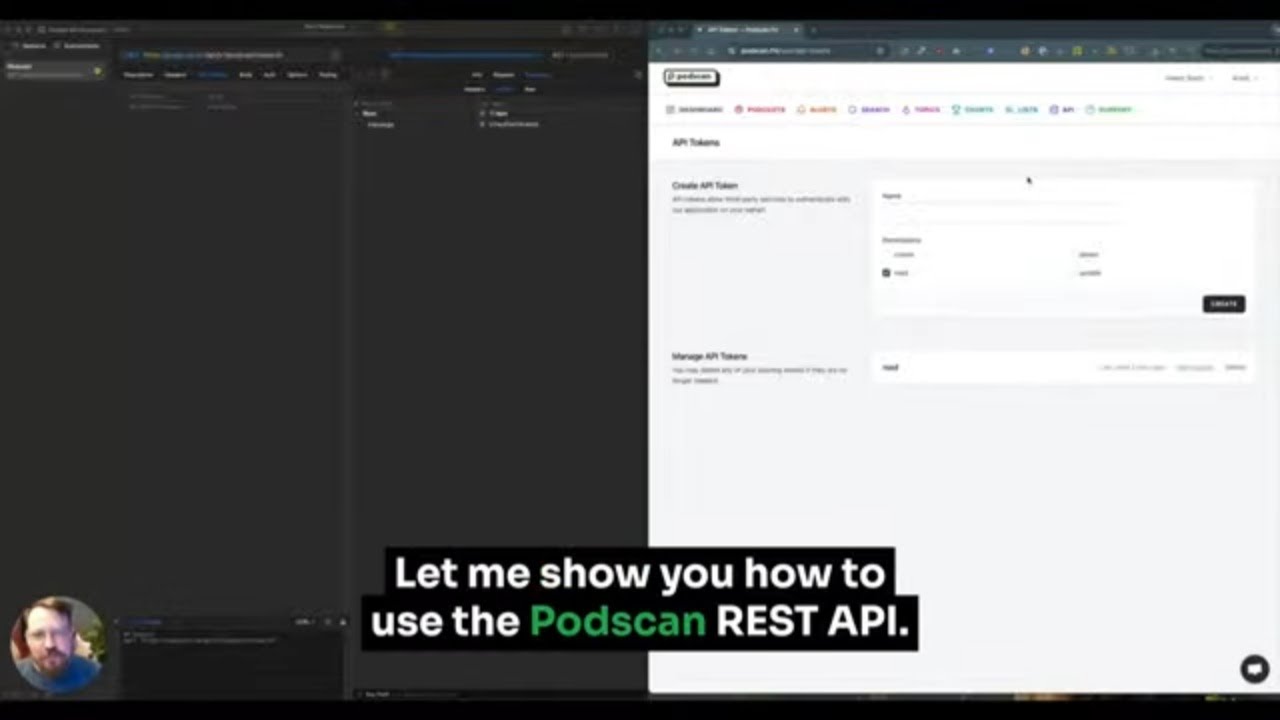Image resolution: width=1280 pixels, height=720 pixels.
Task: Select the Body tab in the API client
Action: pyautogui.click(x=245, y=75)
